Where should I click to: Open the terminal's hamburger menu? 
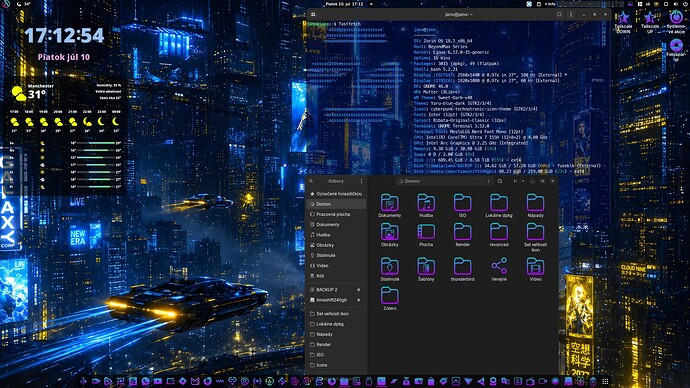571,15
